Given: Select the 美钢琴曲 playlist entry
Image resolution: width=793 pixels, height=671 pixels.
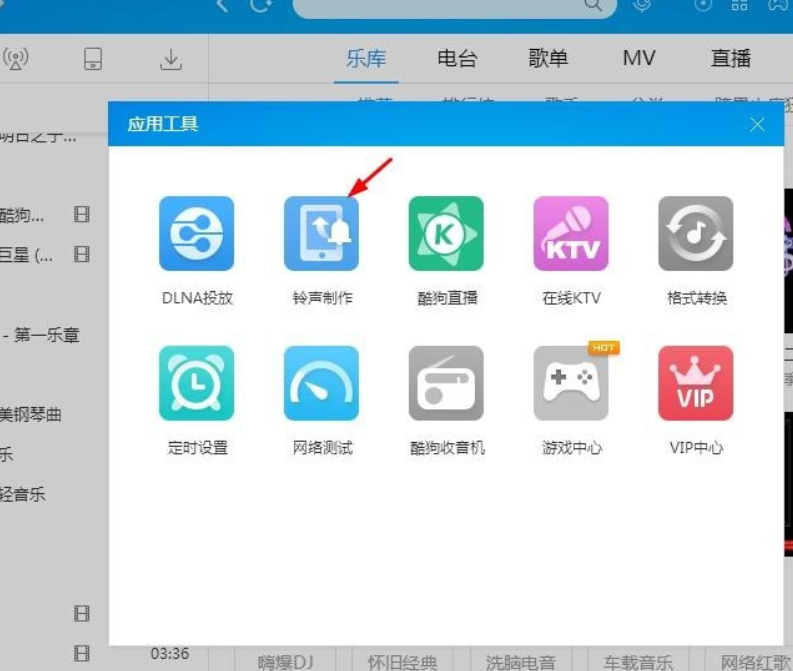Looking at the screenshot, I should (x=31, y=415).
